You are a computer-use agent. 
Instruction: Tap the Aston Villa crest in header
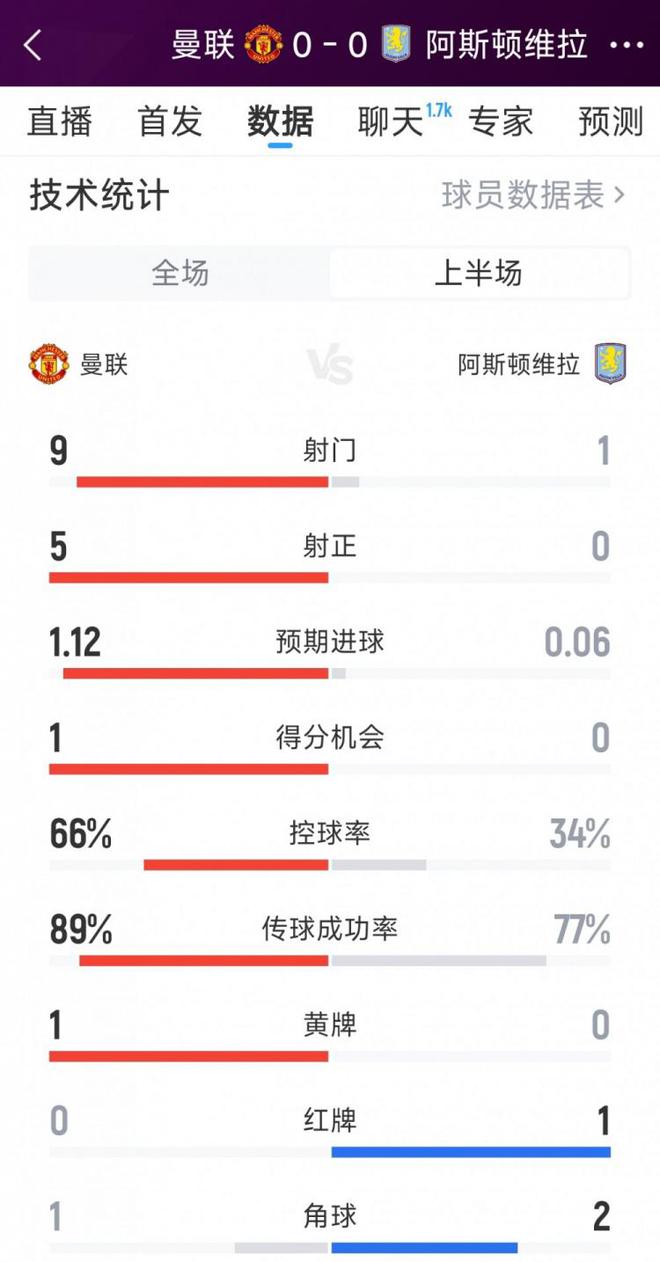tap(397, 45)
